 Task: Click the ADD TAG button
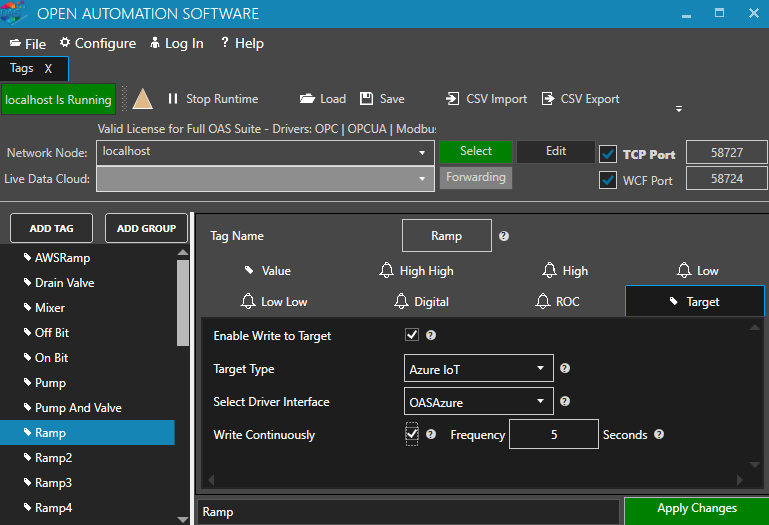[46, 228]
